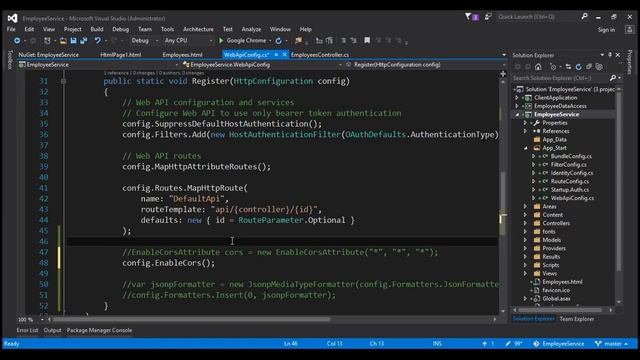Refresh Solution Explorer with the refresh icon
Screen dimensions: 640x360
(x=578, y=67)
